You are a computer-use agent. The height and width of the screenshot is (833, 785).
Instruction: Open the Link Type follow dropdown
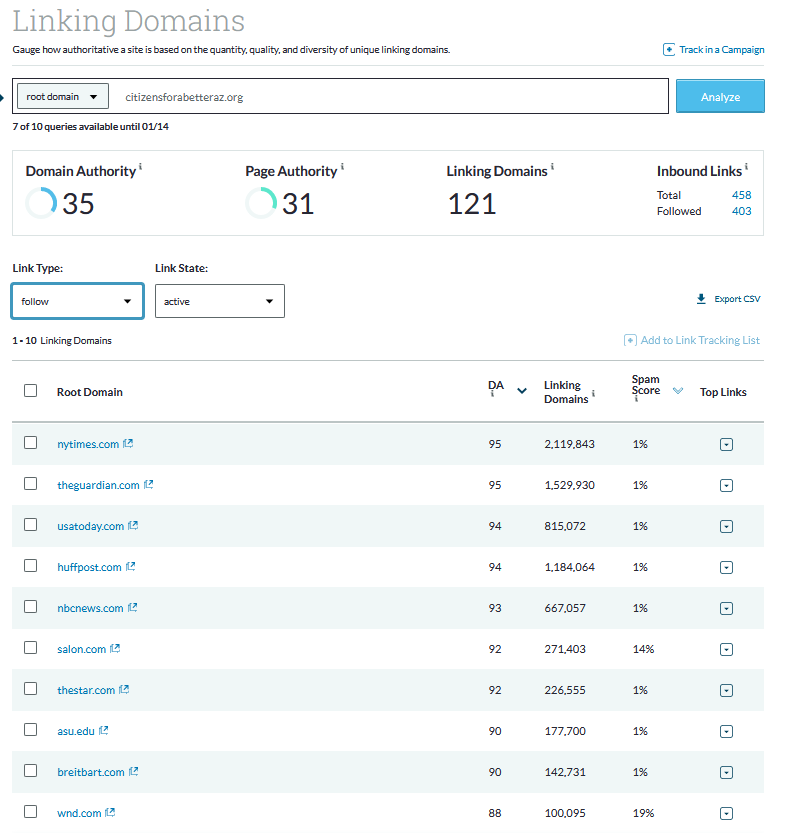[x=78, y=301]
